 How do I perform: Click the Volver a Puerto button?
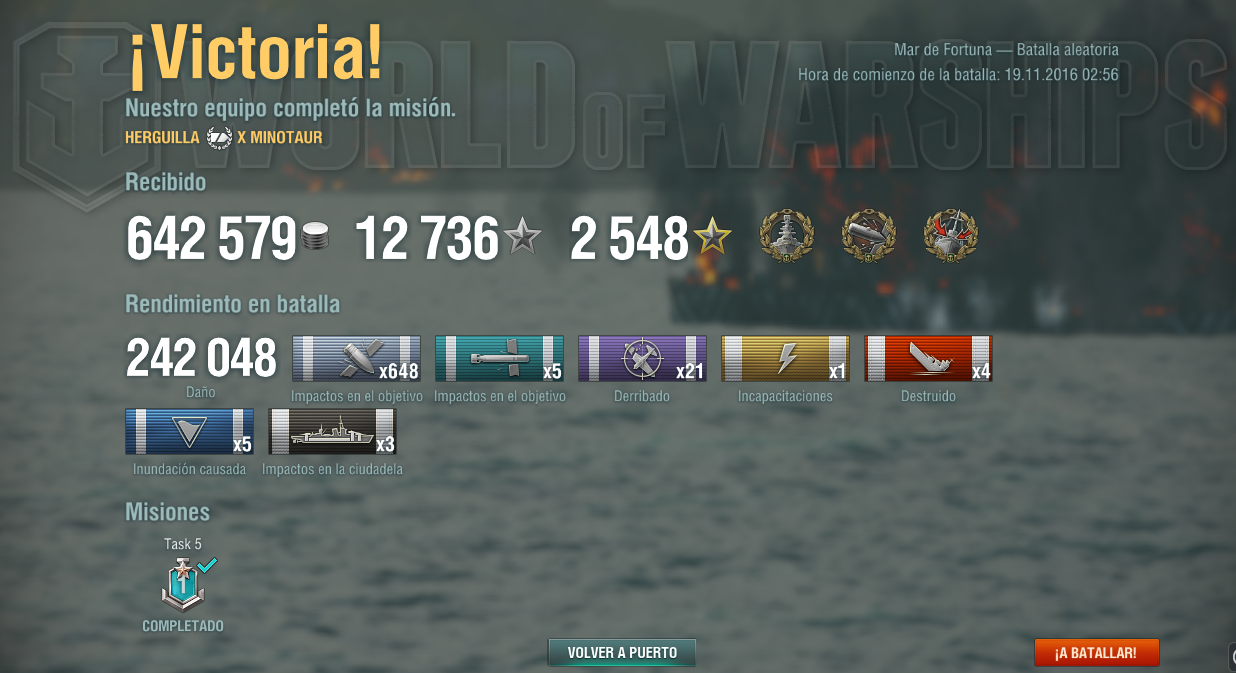pos(622,653)
